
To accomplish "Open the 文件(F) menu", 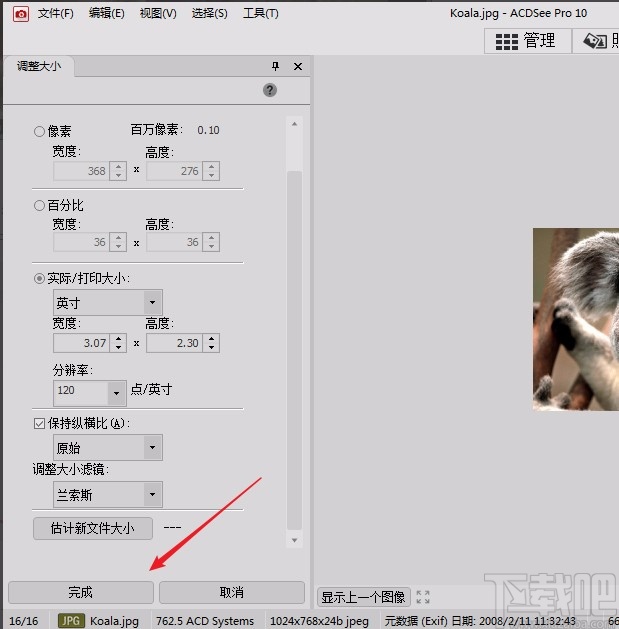I will (55, 14).
